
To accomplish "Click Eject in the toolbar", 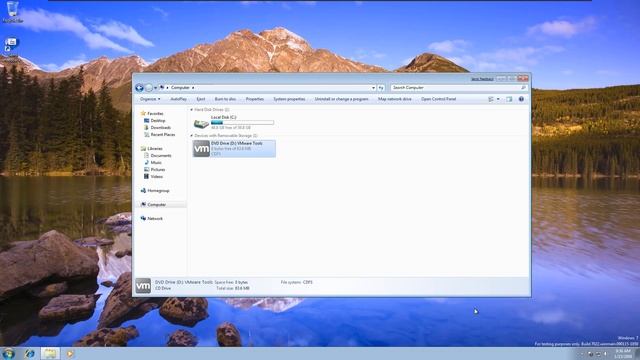I will [201, 99].
